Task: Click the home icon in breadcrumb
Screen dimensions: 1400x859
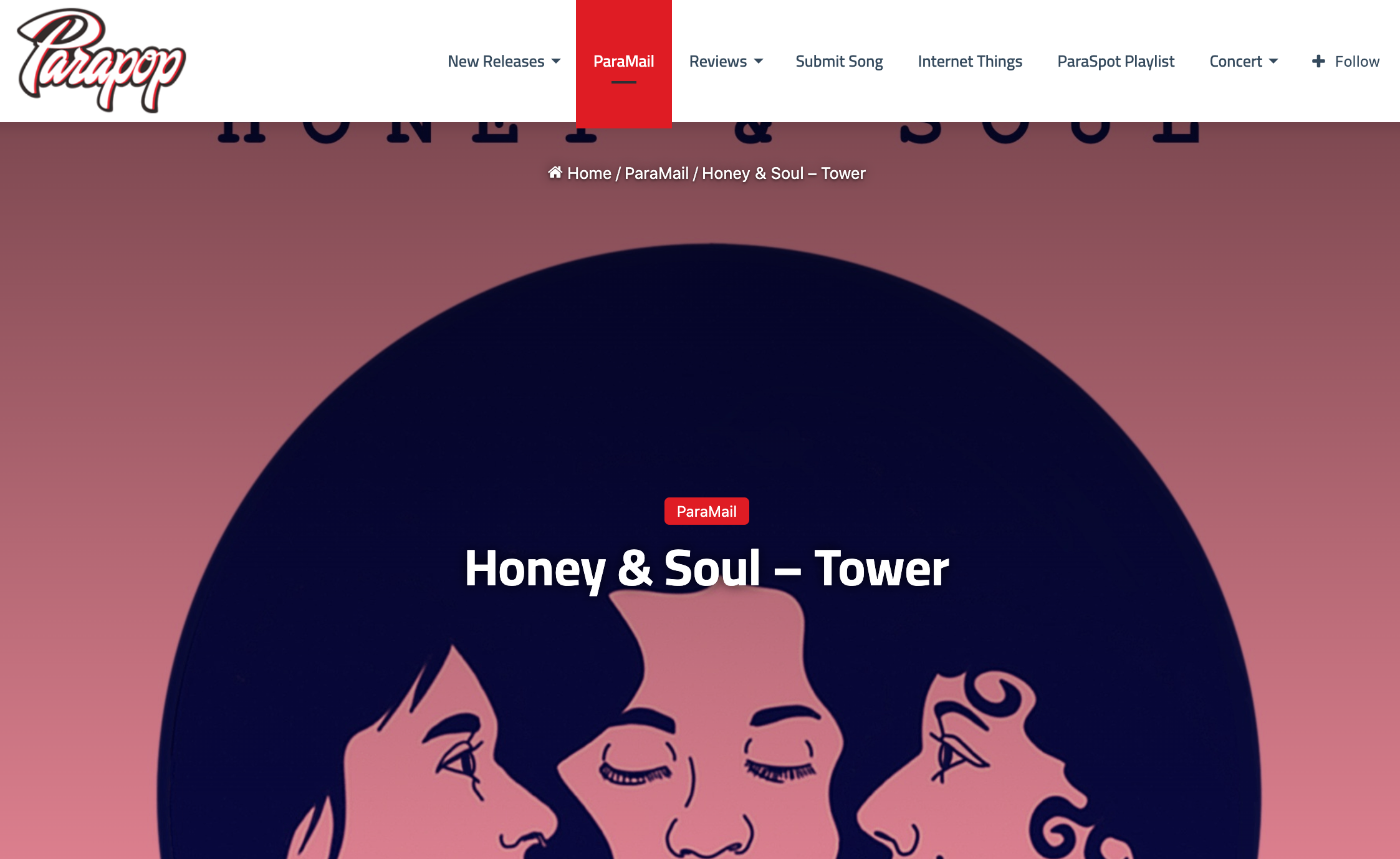Action: (x=555, y=173)
